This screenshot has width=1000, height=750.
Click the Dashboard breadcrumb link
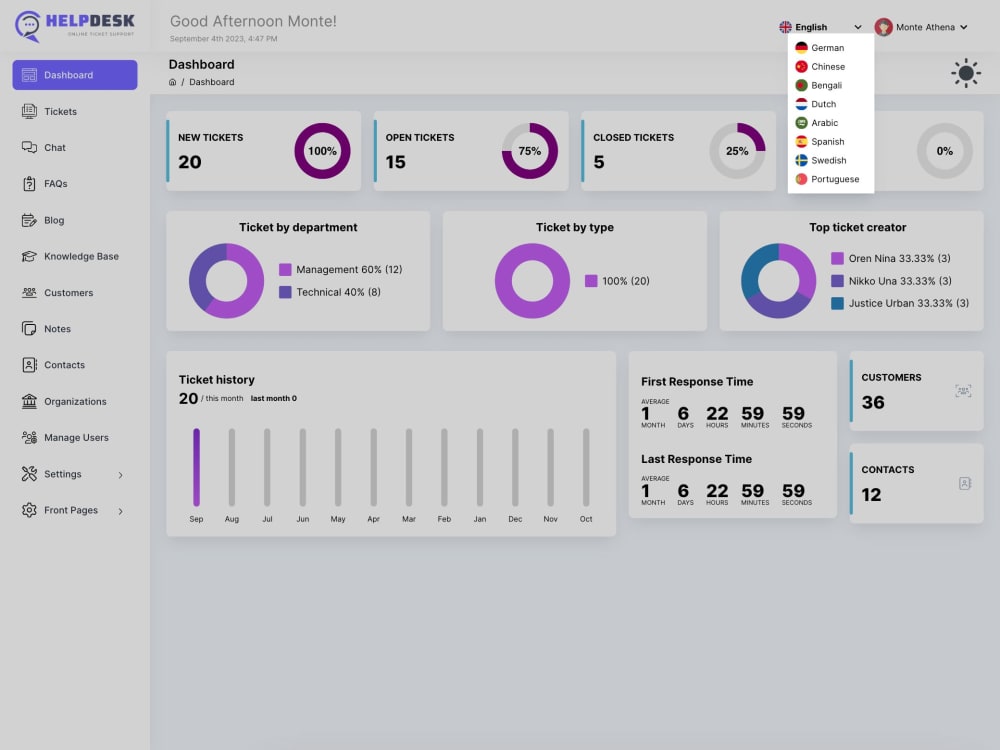point(212,82)
